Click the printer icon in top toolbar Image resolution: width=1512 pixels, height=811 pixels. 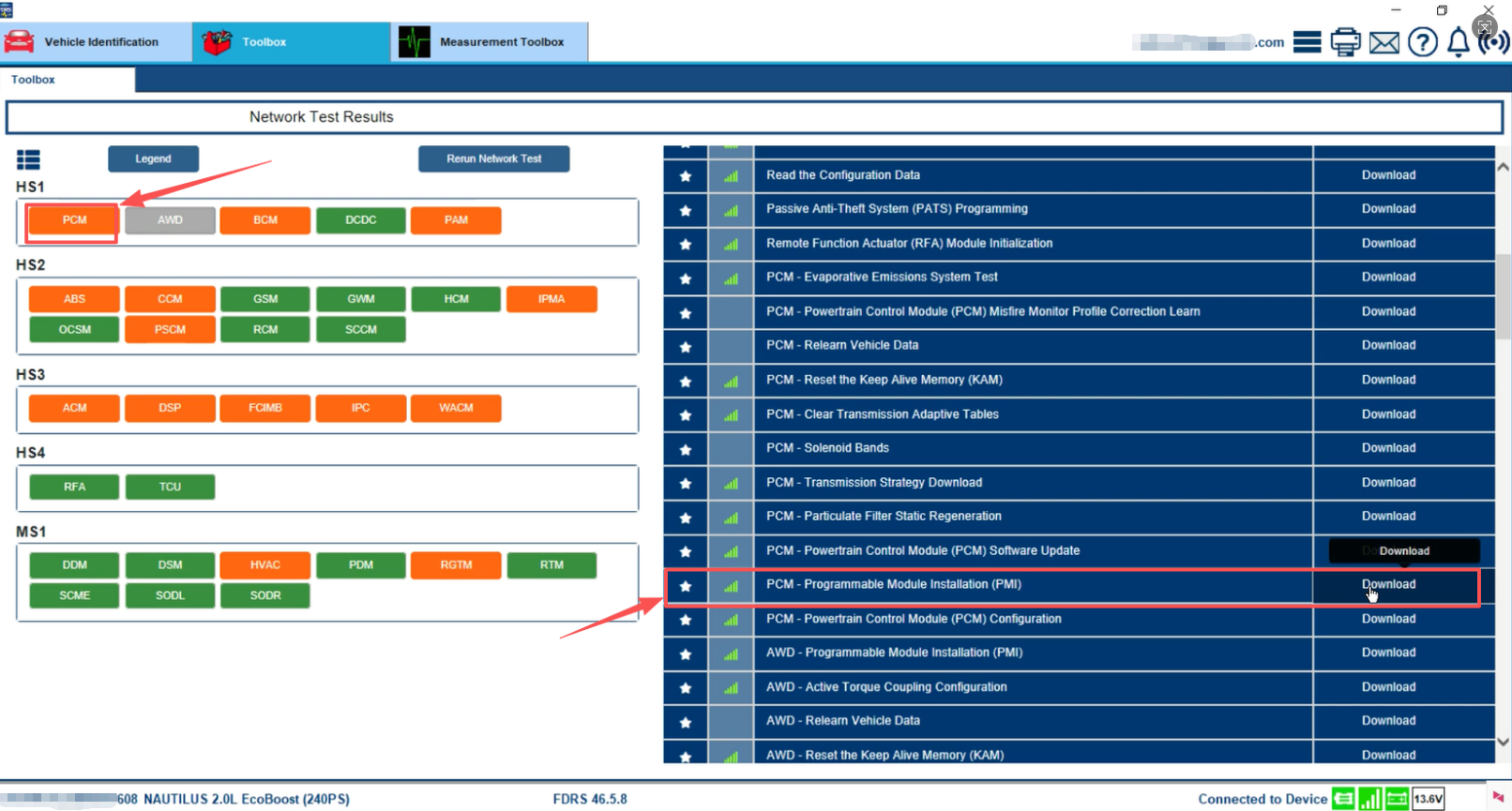[x=1345, y=42]
